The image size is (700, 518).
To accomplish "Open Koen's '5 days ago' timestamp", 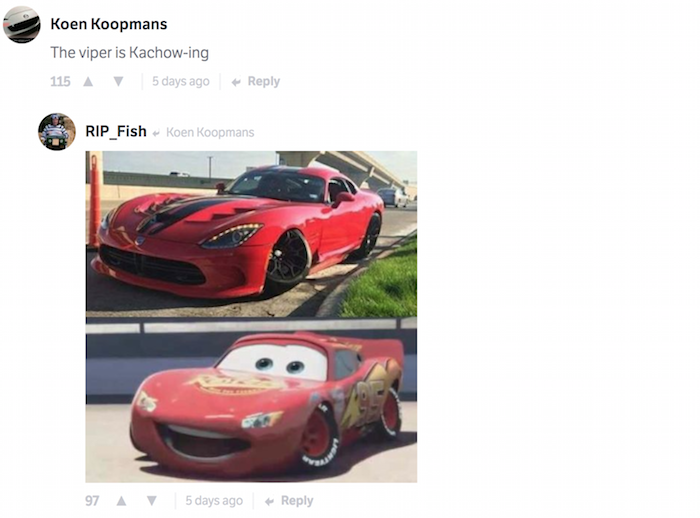I will pos(181,81).
